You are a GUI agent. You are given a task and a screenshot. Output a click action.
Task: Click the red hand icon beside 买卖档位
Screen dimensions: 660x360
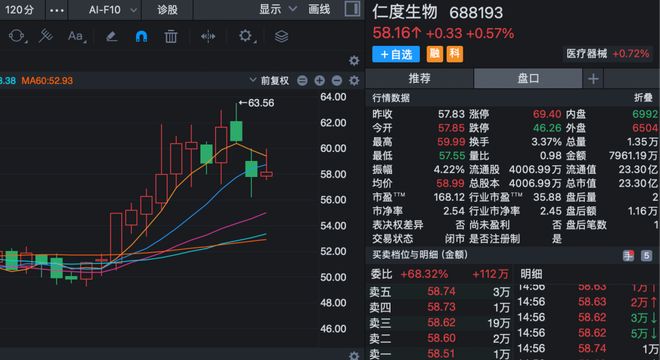(628, 255)
